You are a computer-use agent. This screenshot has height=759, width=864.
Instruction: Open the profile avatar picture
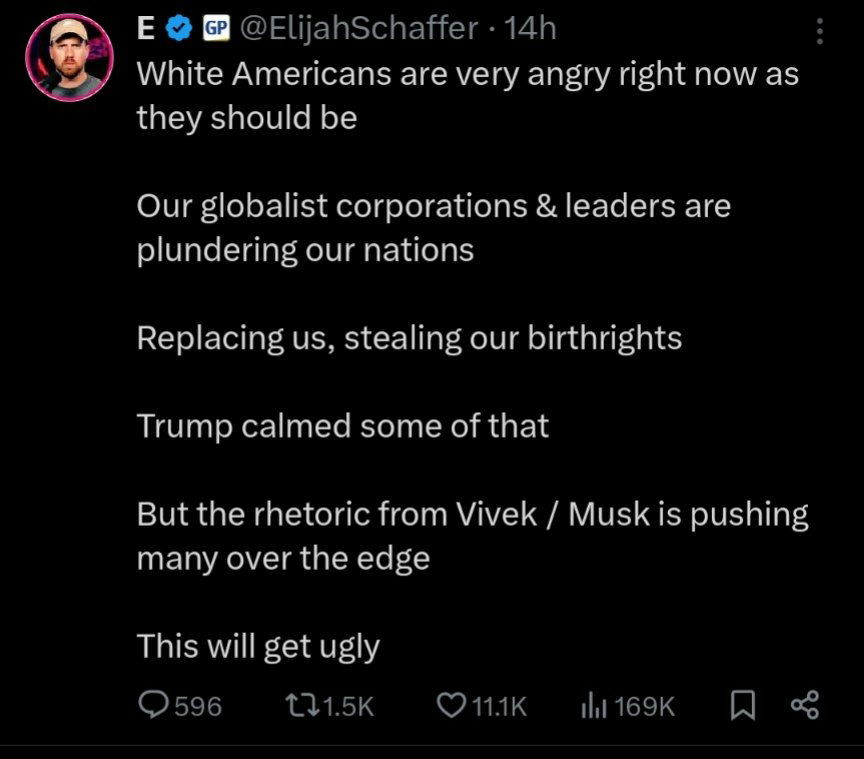[x=69, y=58]
